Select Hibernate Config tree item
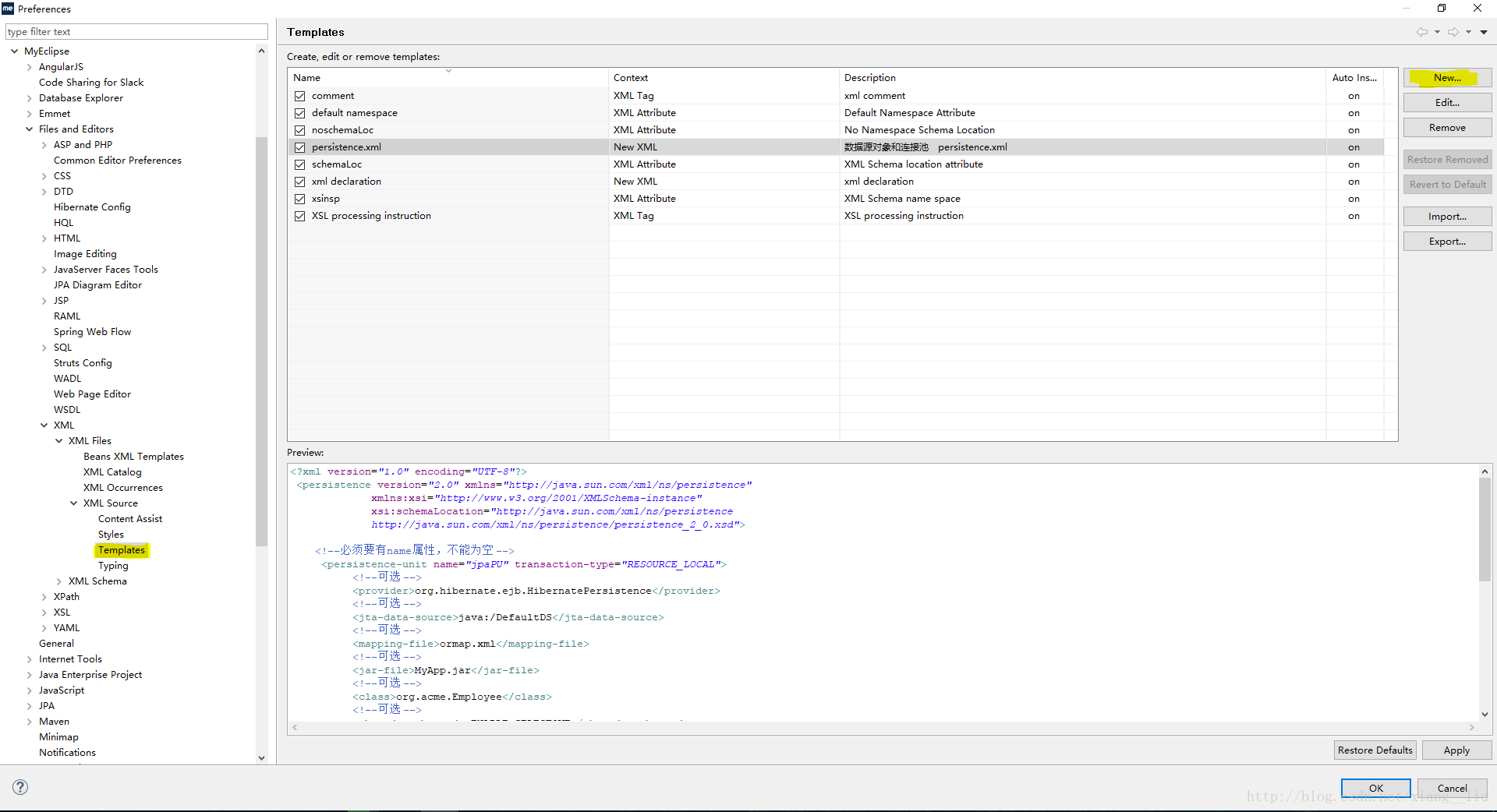The height and width of the screenshot is (812, 1497). pos(92,207)
